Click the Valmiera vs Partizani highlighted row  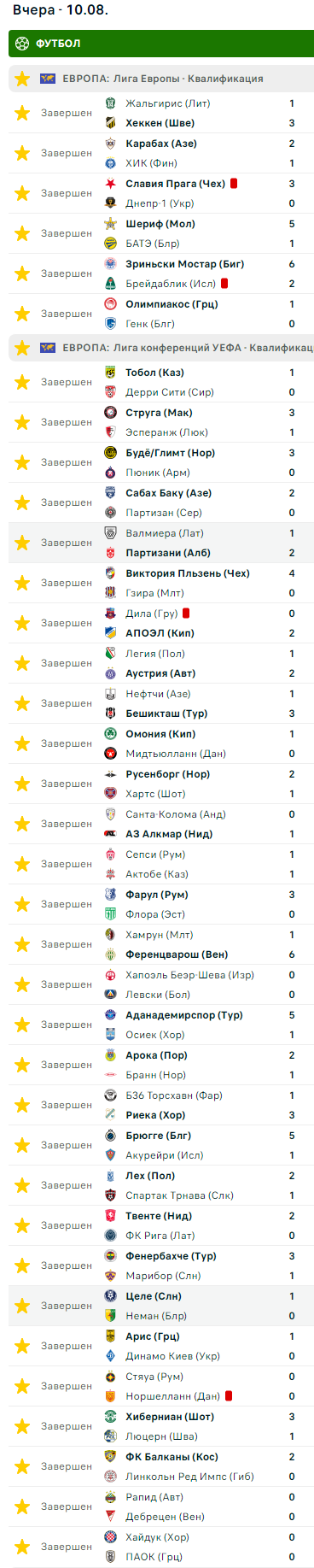(x=161, y=543)
